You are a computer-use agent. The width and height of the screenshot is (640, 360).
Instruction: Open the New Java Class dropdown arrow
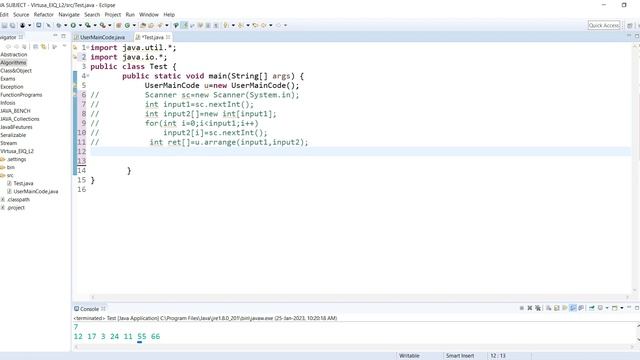tap(134, 25)
